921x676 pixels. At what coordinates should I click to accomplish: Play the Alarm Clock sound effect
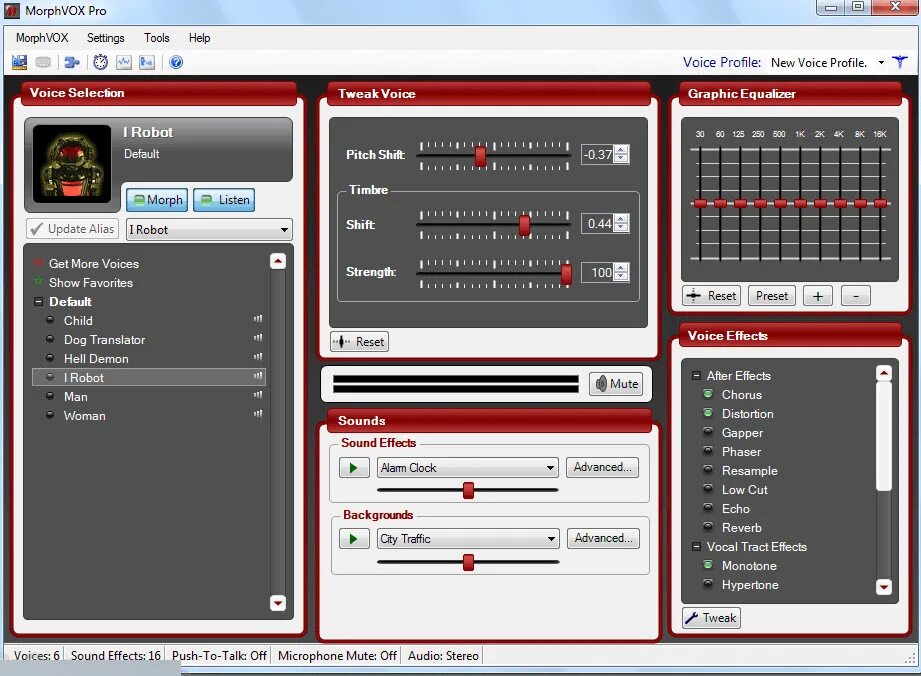click(354, 468)
